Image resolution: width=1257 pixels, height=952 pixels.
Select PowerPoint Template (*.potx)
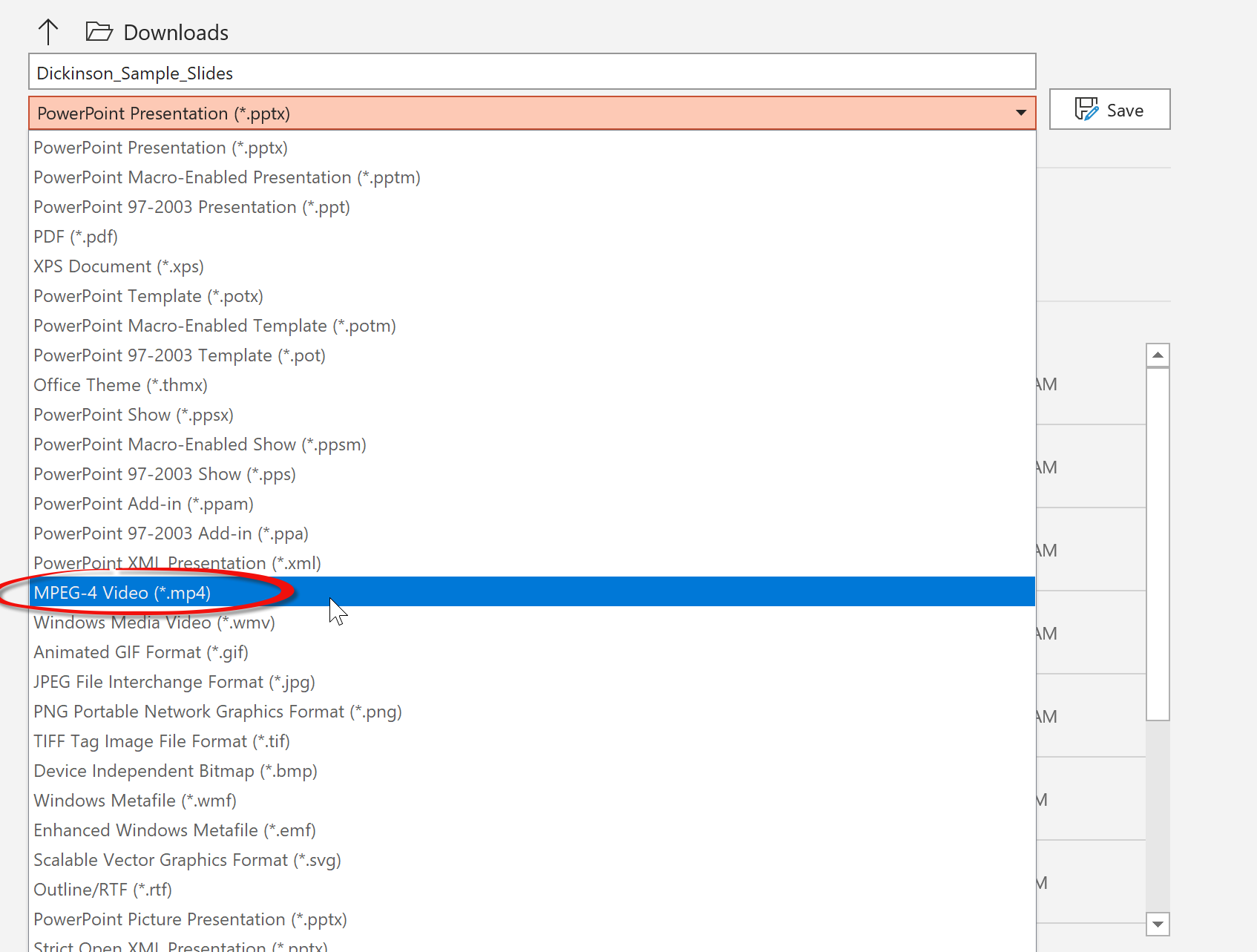pyautogui.click(x=532, y=296)
